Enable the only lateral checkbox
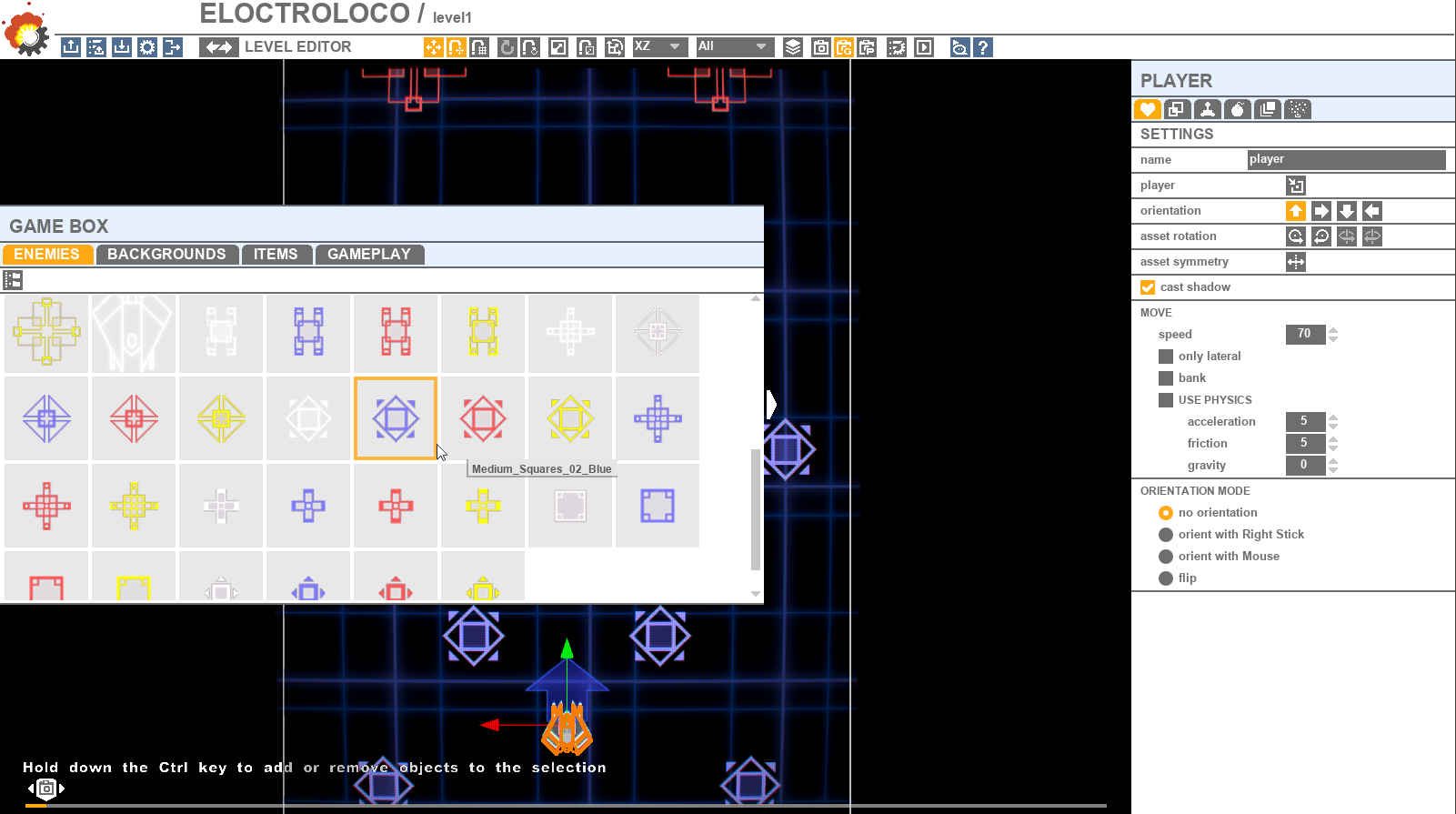1456x814 pixels. (1166, 357)
